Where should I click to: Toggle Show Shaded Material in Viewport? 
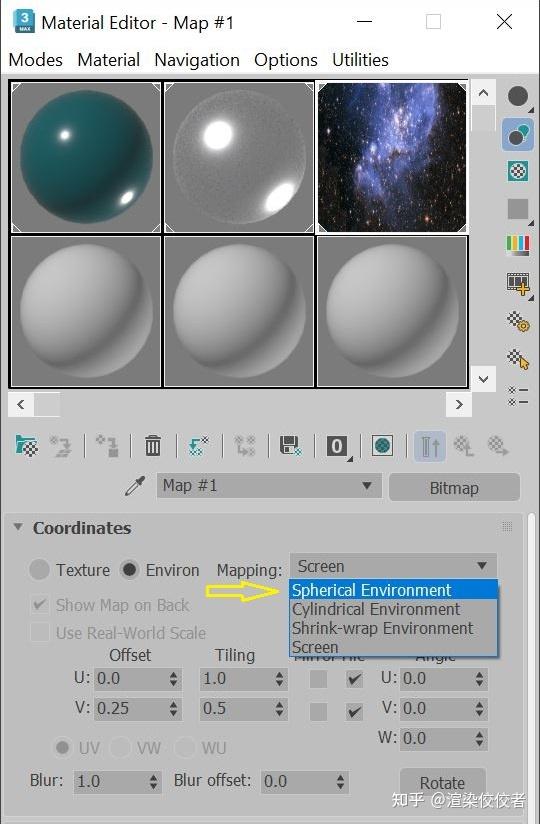(x=382, y=446)
